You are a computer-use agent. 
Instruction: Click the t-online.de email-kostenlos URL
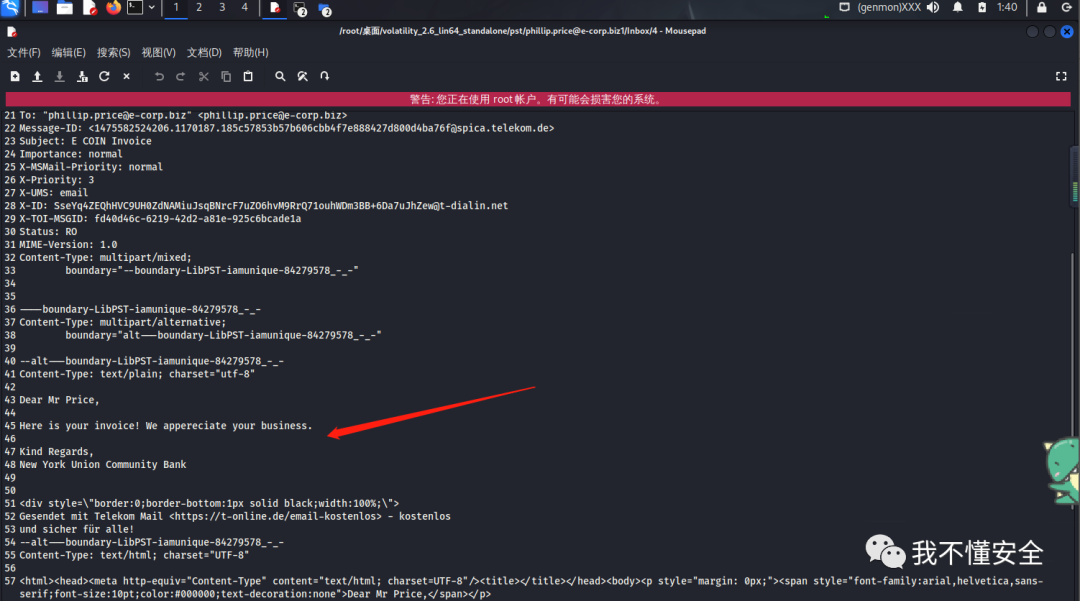[275, 516]
